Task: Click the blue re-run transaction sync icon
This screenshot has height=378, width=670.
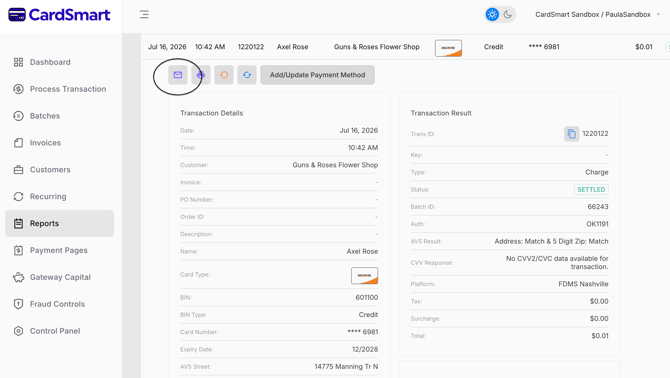Action: click(247, 75)
